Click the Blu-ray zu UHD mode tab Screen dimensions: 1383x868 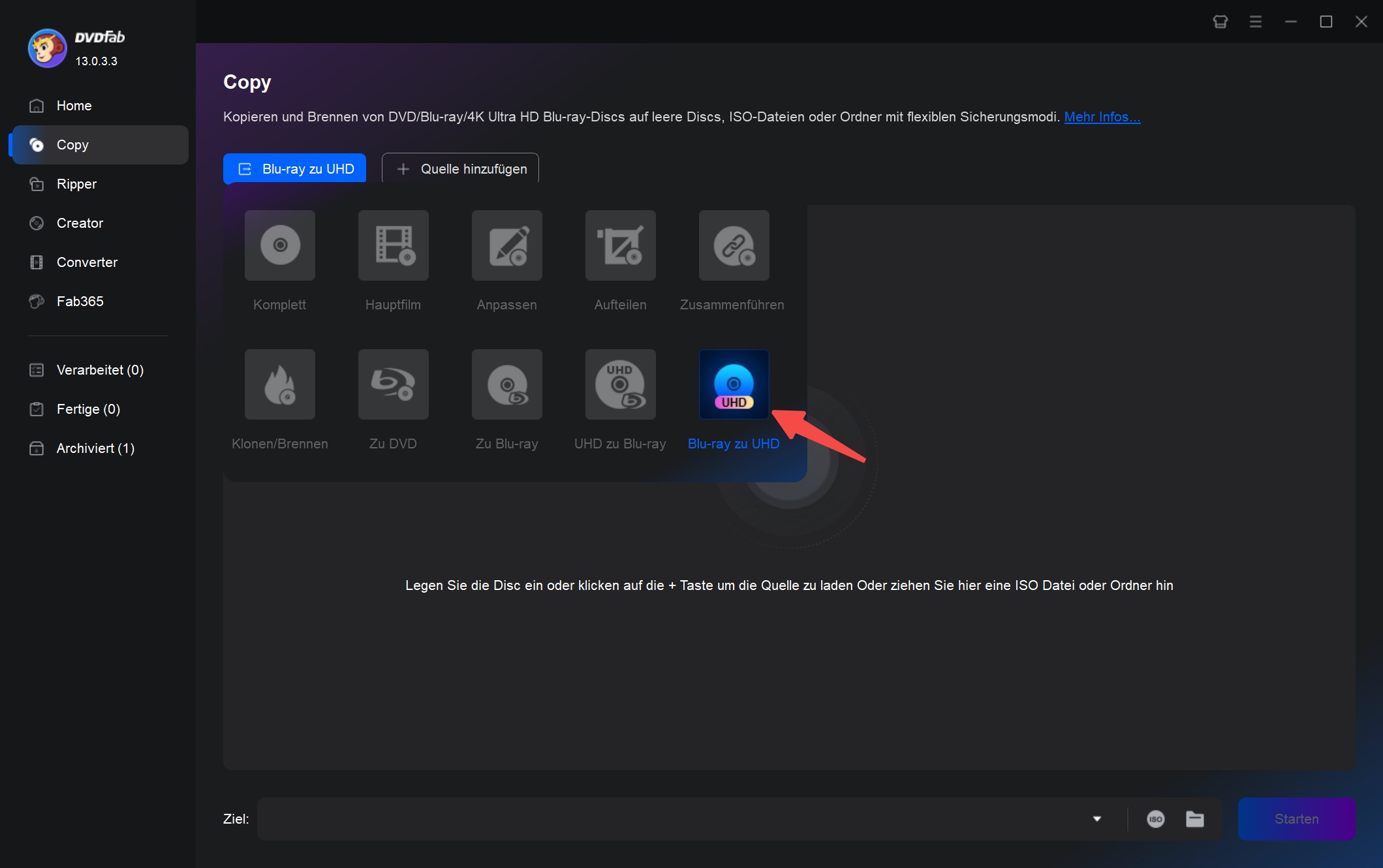point(294,168)
